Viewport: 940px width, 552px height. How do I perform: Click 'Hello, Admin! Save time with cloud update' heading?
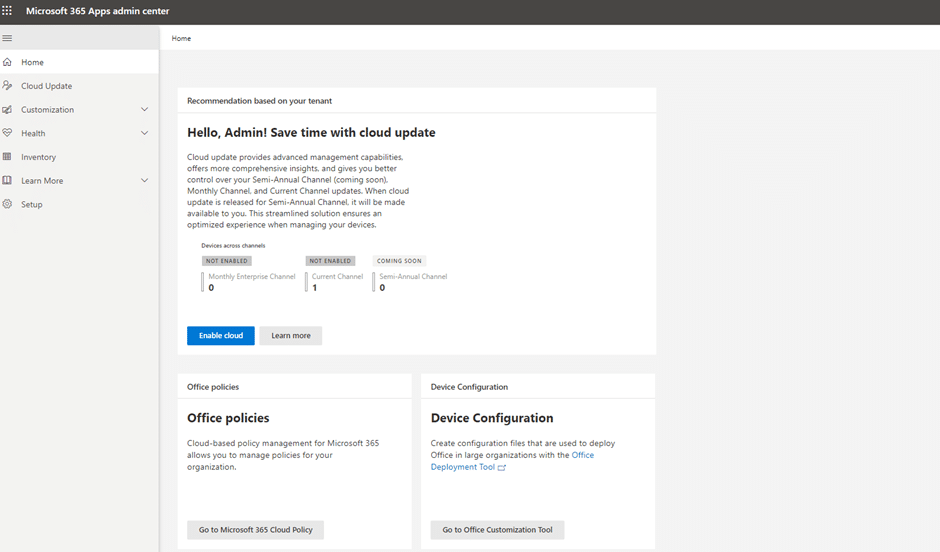[311, 132]
